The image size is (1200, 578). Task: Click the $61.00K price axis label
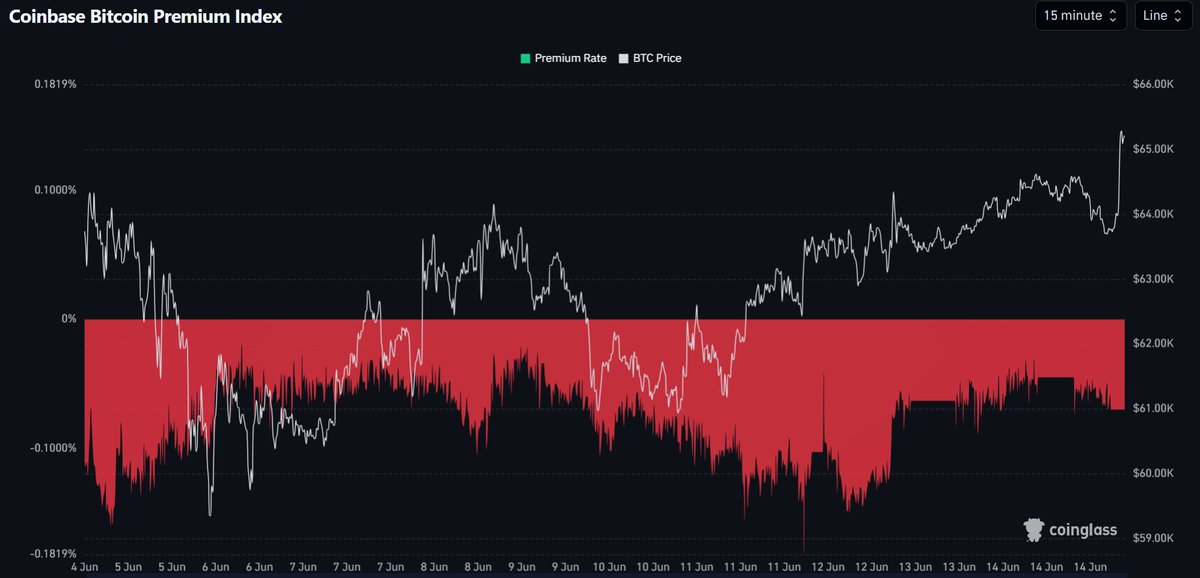point(1152,408)
